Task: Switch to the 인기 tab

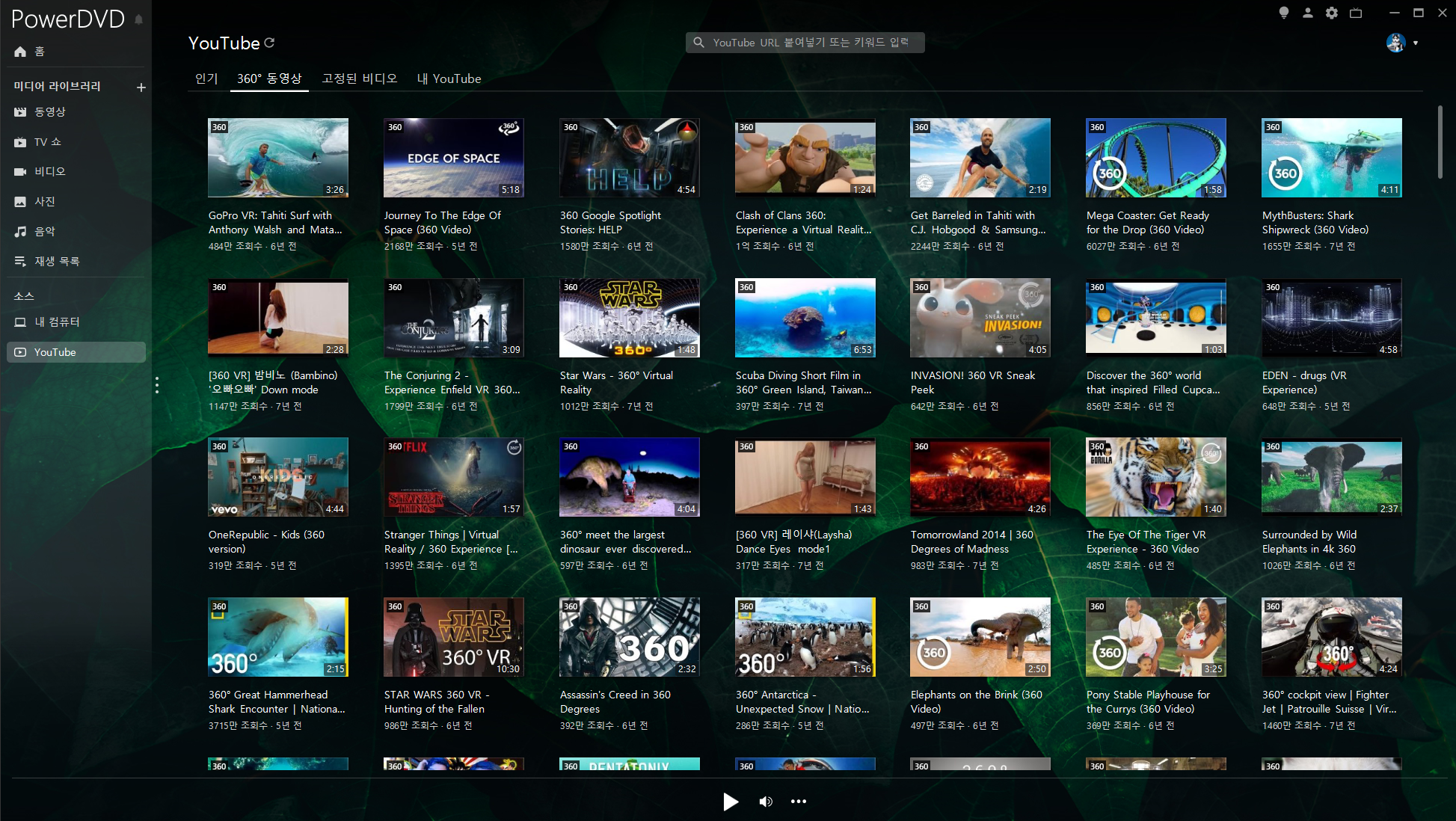Action: tap(206, 79)
